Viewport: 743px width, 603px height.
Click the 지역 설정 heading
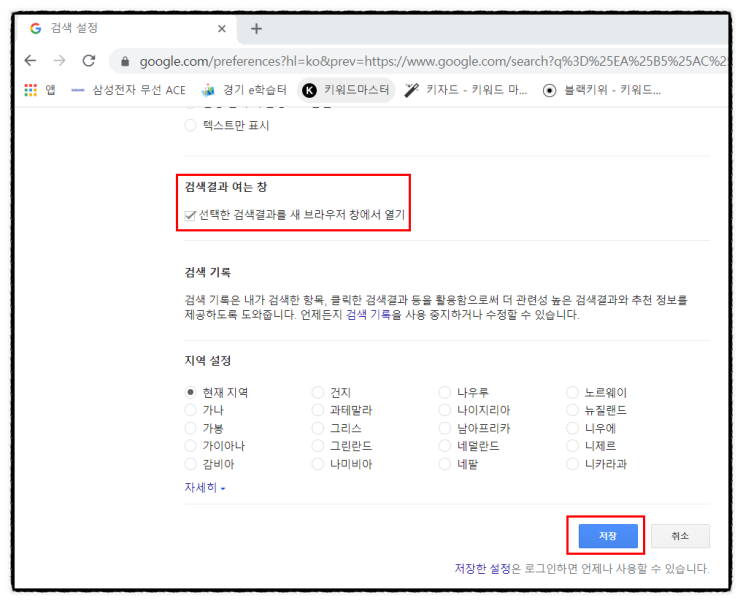pos(208,360)
